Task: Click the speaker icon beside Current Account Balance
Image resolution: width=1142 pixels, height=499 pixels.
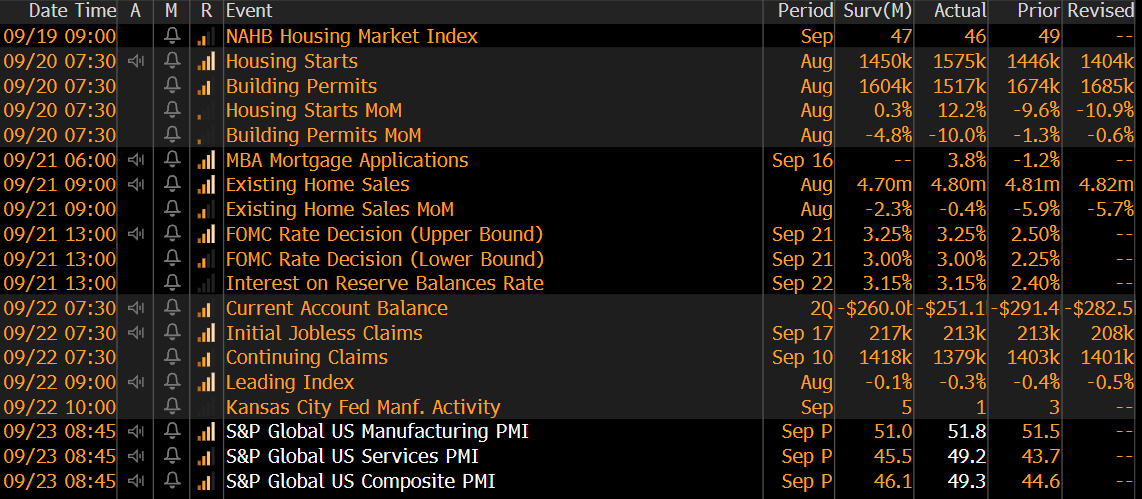Action: [136, 309]
